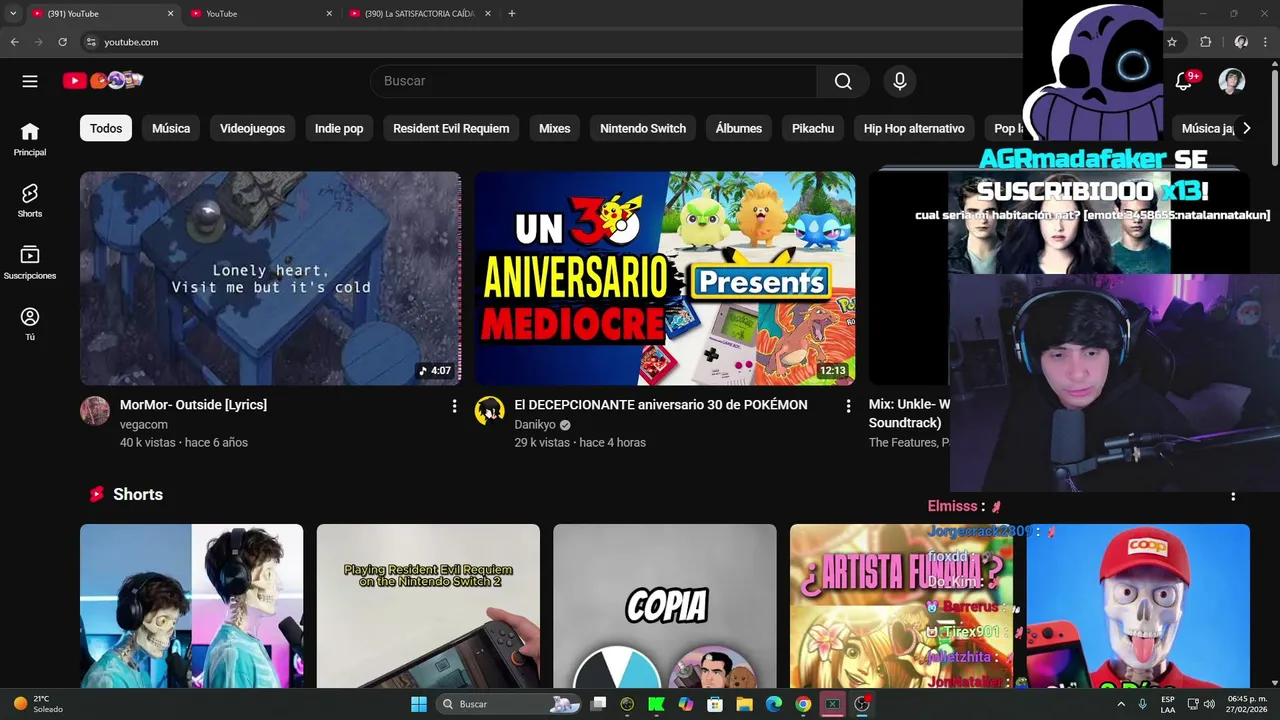Open vegacom channel avatar

pos(95,411)
